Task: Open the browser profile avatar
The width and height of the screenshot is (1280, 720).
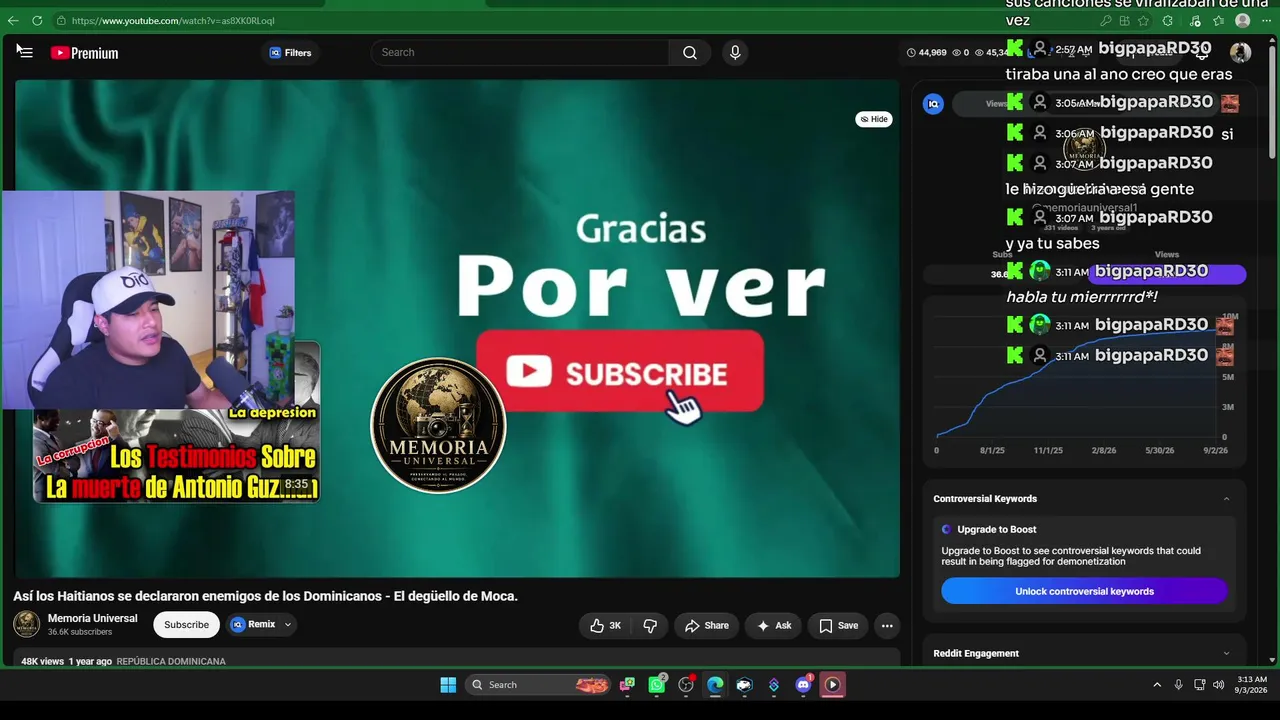Action: [x=1242, y=21]
